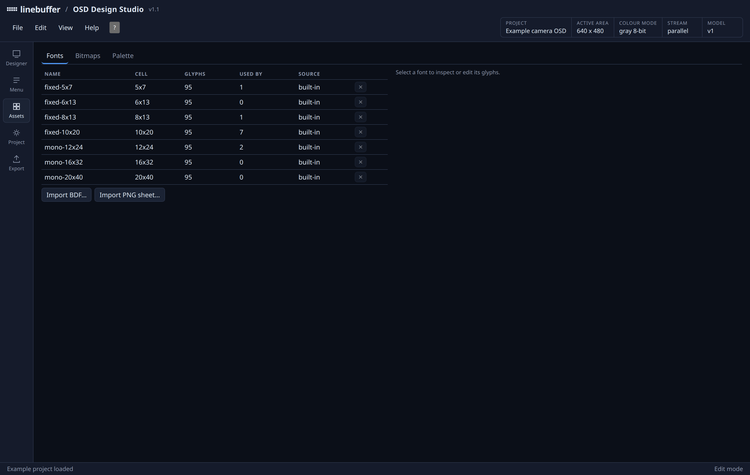Open the Edit menu
This screenshot has height=475, width=750.
tap(41, 28)
